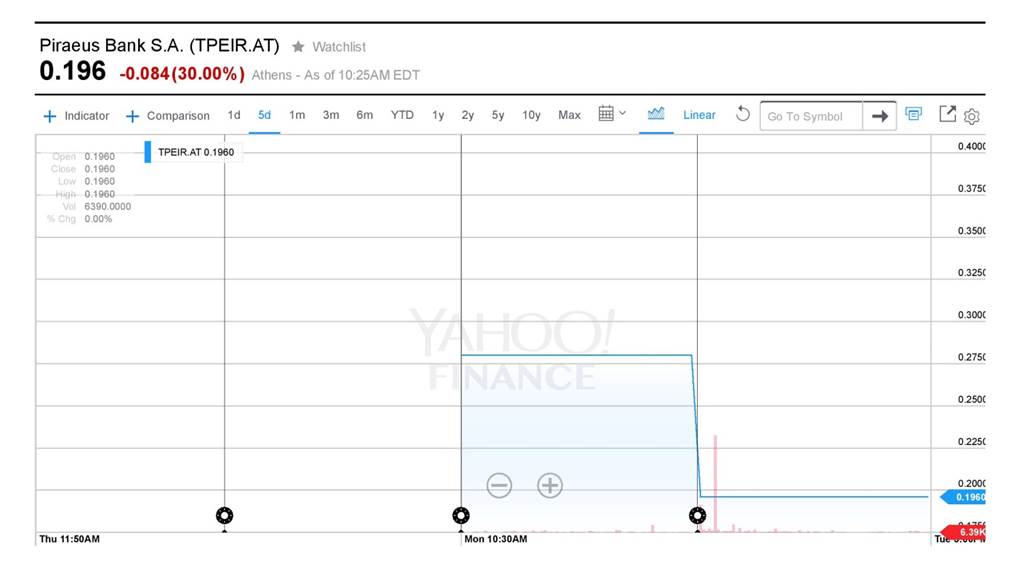
Task: Toggle the Linear scale option
Action: pos(699,115)
